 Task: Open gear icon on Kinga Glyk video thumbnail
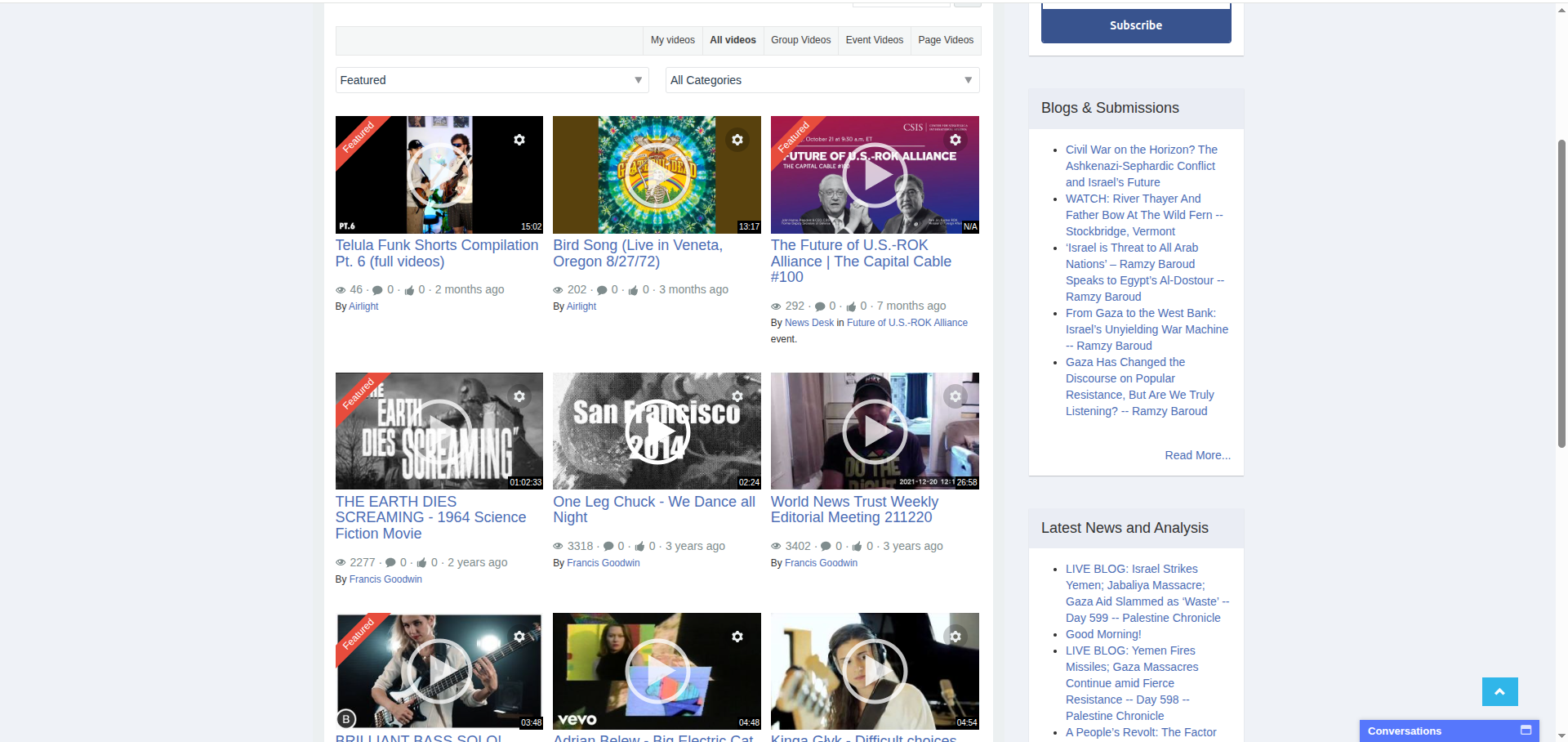click(x=955, y=637)
